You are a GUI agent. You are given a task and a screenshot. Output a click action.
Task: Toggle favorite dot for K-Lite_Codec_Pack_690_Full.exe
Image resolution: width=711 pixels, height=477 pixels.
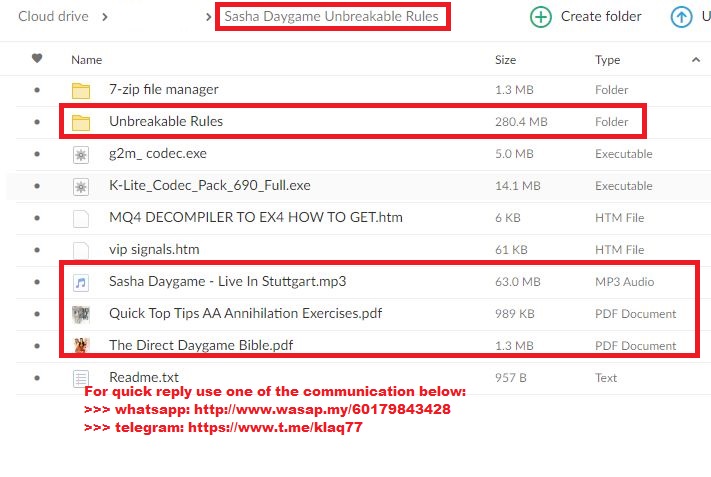[x=37, y=186]
